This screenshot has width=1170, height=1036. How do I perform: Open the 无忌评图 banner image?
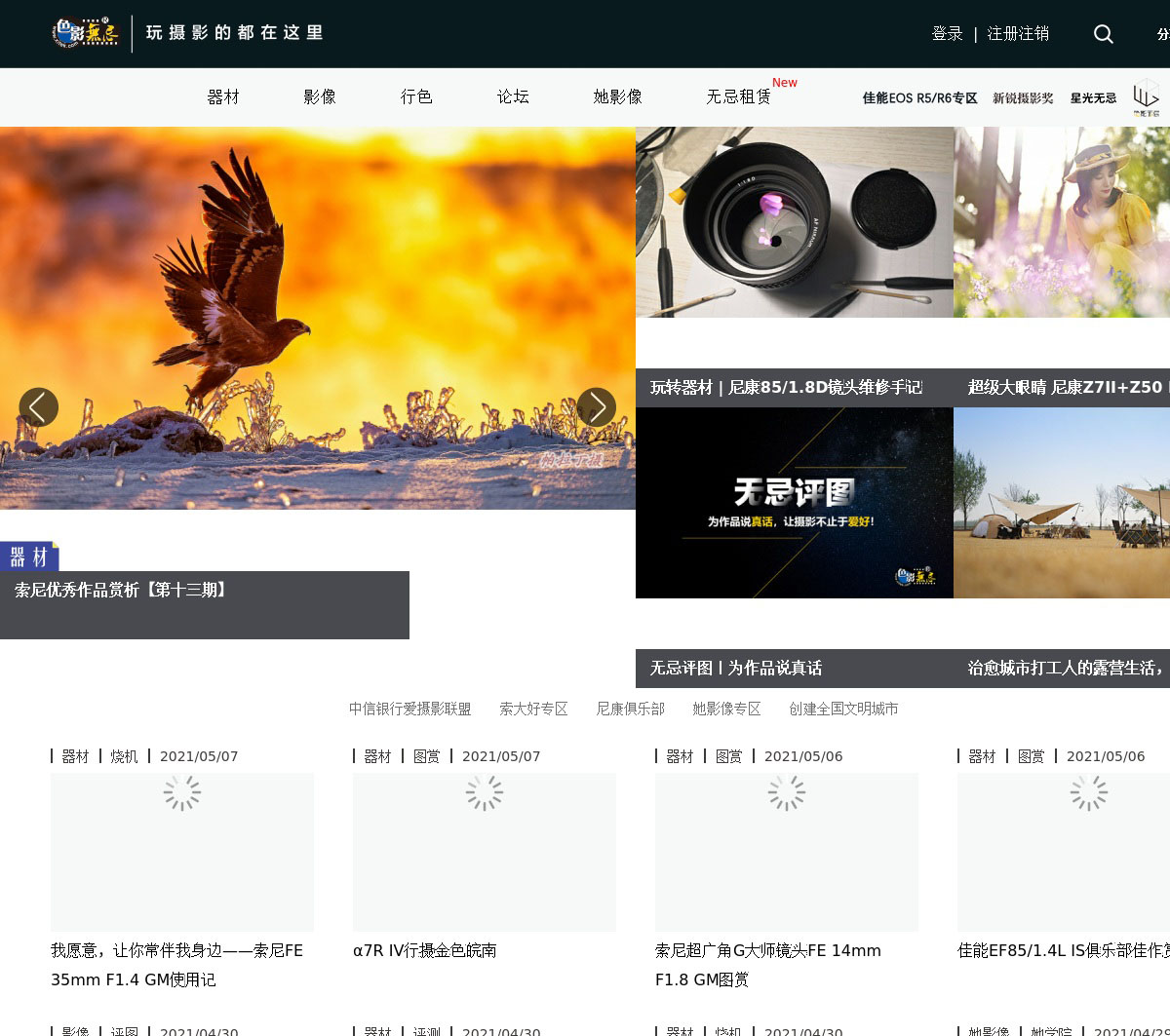(x=794, y=503)
